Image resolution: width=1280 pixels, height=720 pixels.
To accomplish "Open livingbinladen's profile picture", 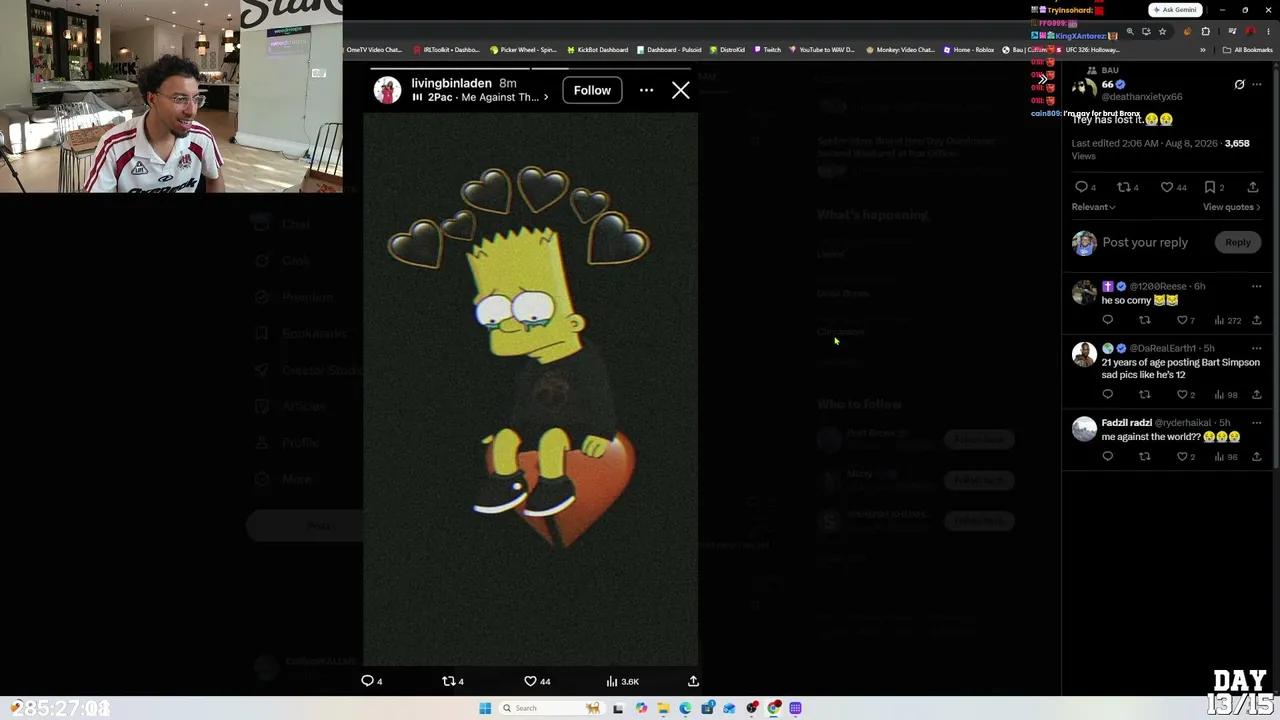I will pyautogui.click(x=387, y=91).
